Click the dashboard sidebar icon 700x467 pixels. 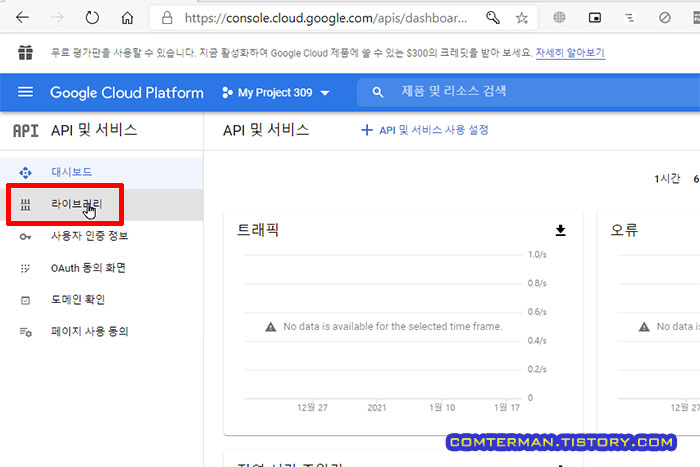25,172
